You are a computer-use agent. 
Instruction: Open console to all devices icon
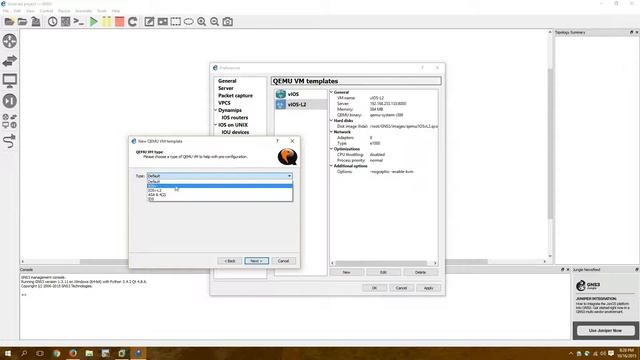click(79, 22)
